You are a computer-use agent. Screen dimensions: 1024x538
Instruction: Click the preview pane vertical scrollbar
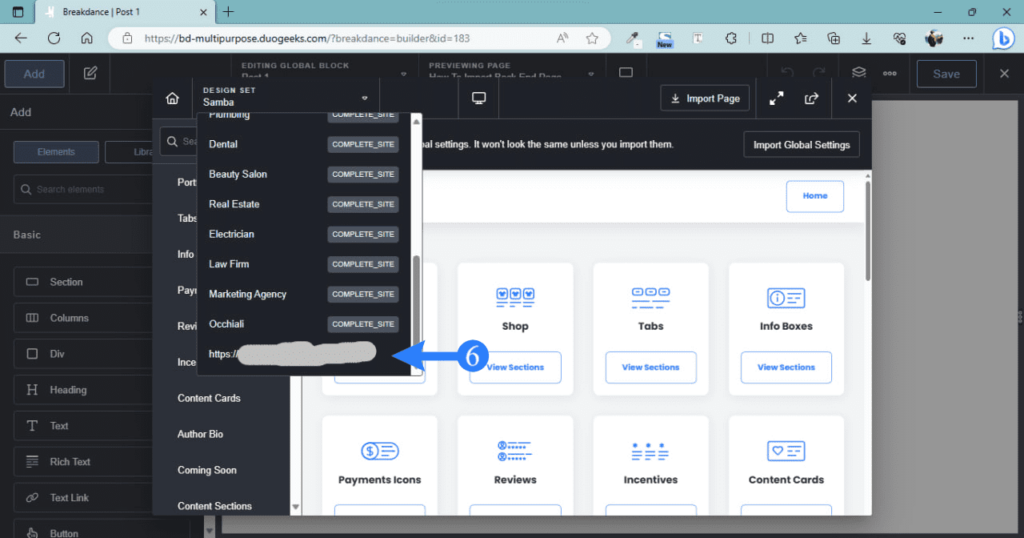tap(867, 232)
